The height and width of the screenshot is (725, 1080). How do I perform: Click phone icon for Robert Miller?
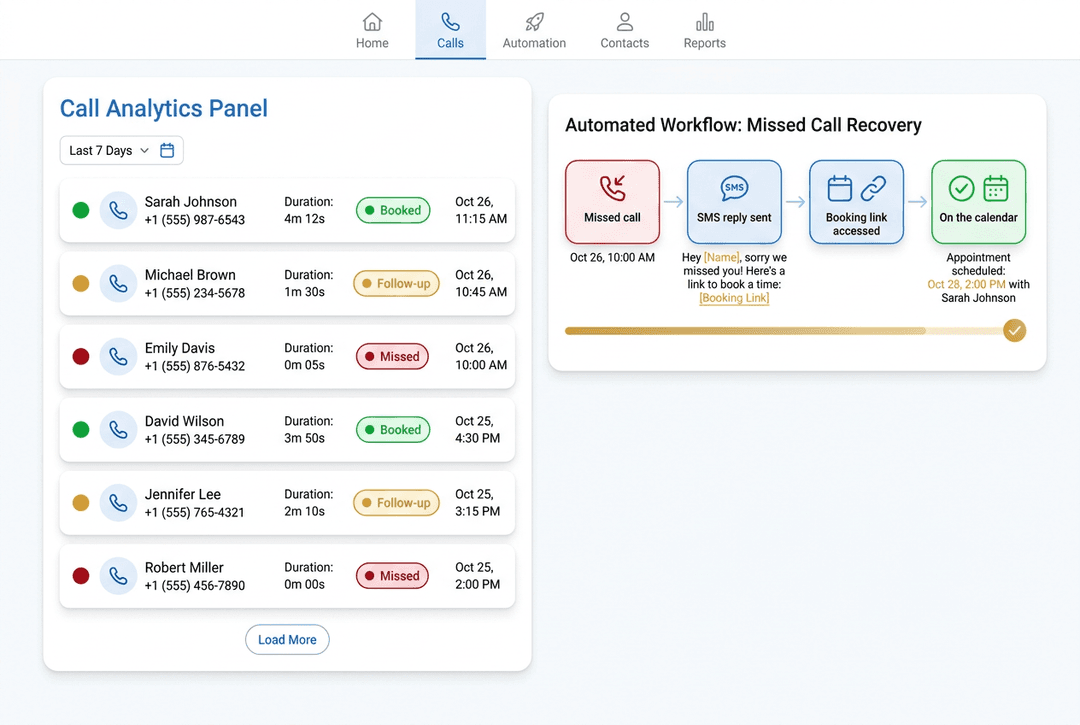tap(118, 576)
